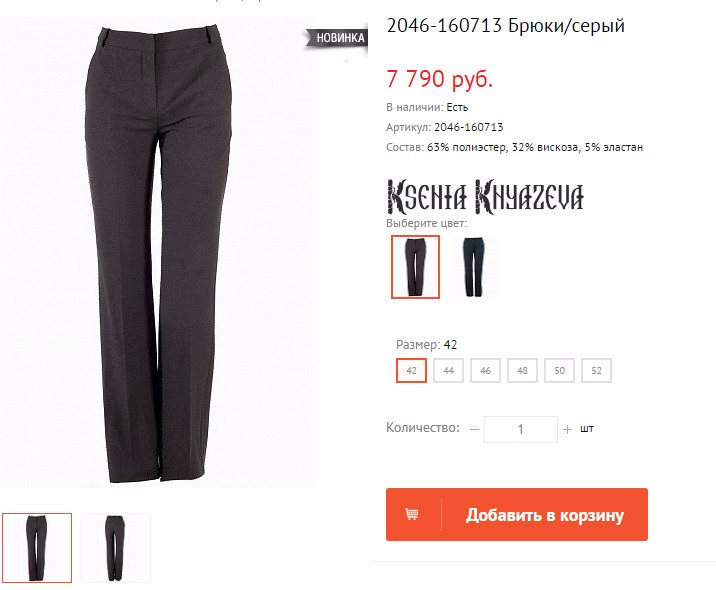
Task: Select size 46
Action: tap(485, 370)
